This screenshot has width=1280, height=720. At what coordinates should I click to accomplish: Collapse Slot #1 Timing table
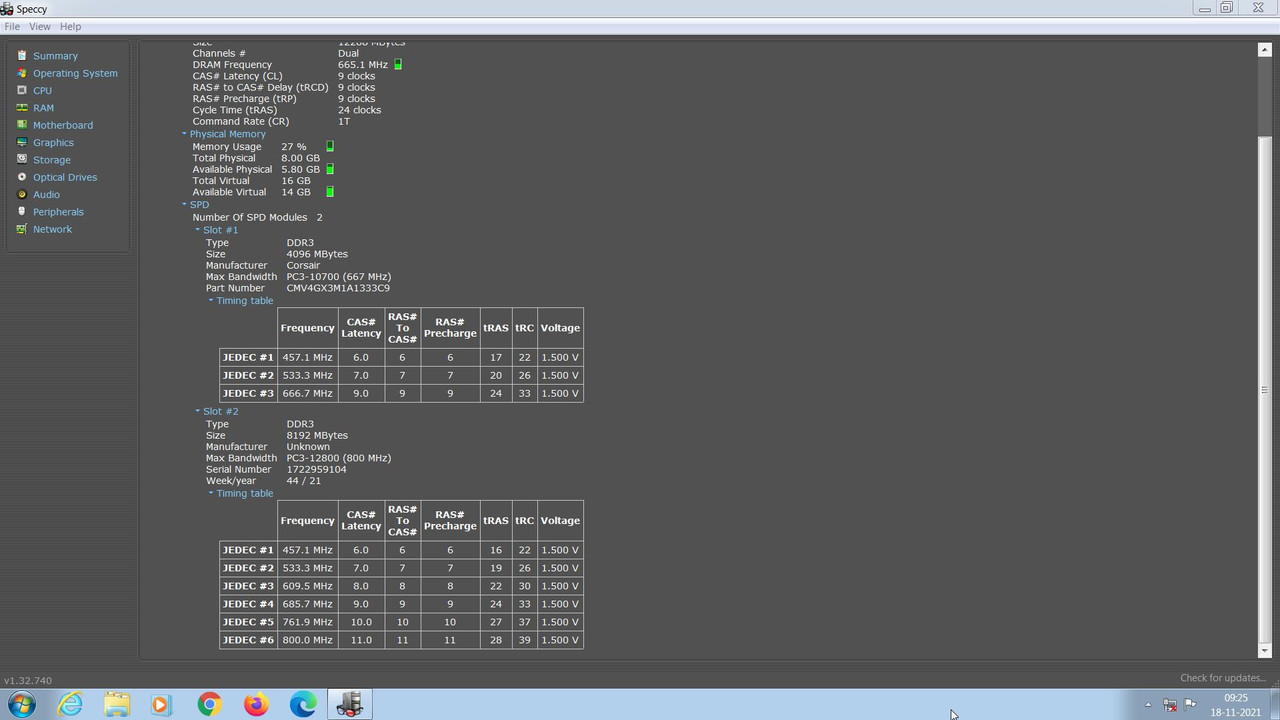[211, 301]
